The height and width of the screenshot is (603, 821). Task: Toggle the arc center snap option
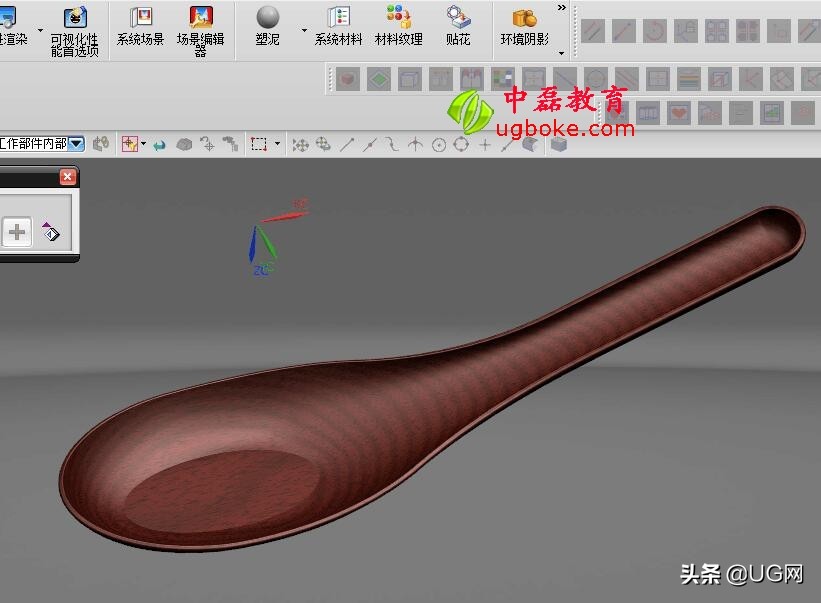(439, 145)
